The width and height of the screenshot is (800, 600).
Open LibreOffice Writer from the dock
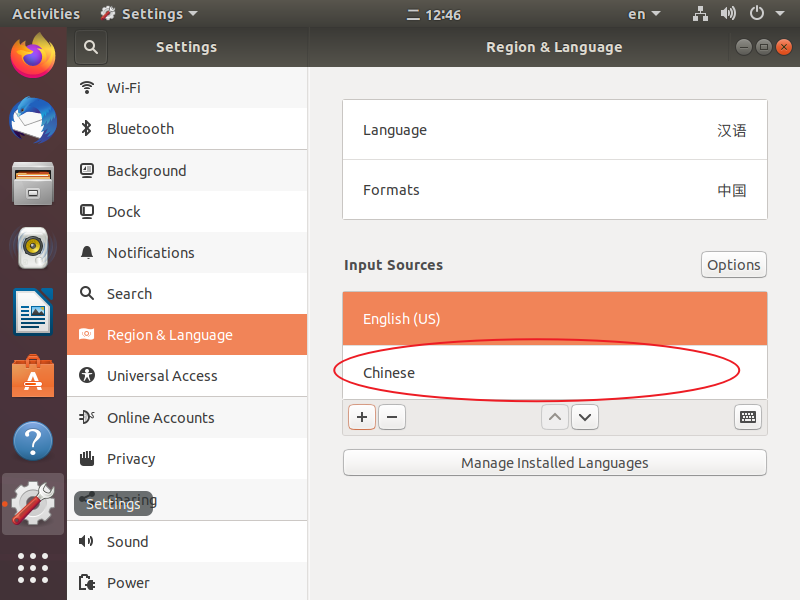coord(33,312)
